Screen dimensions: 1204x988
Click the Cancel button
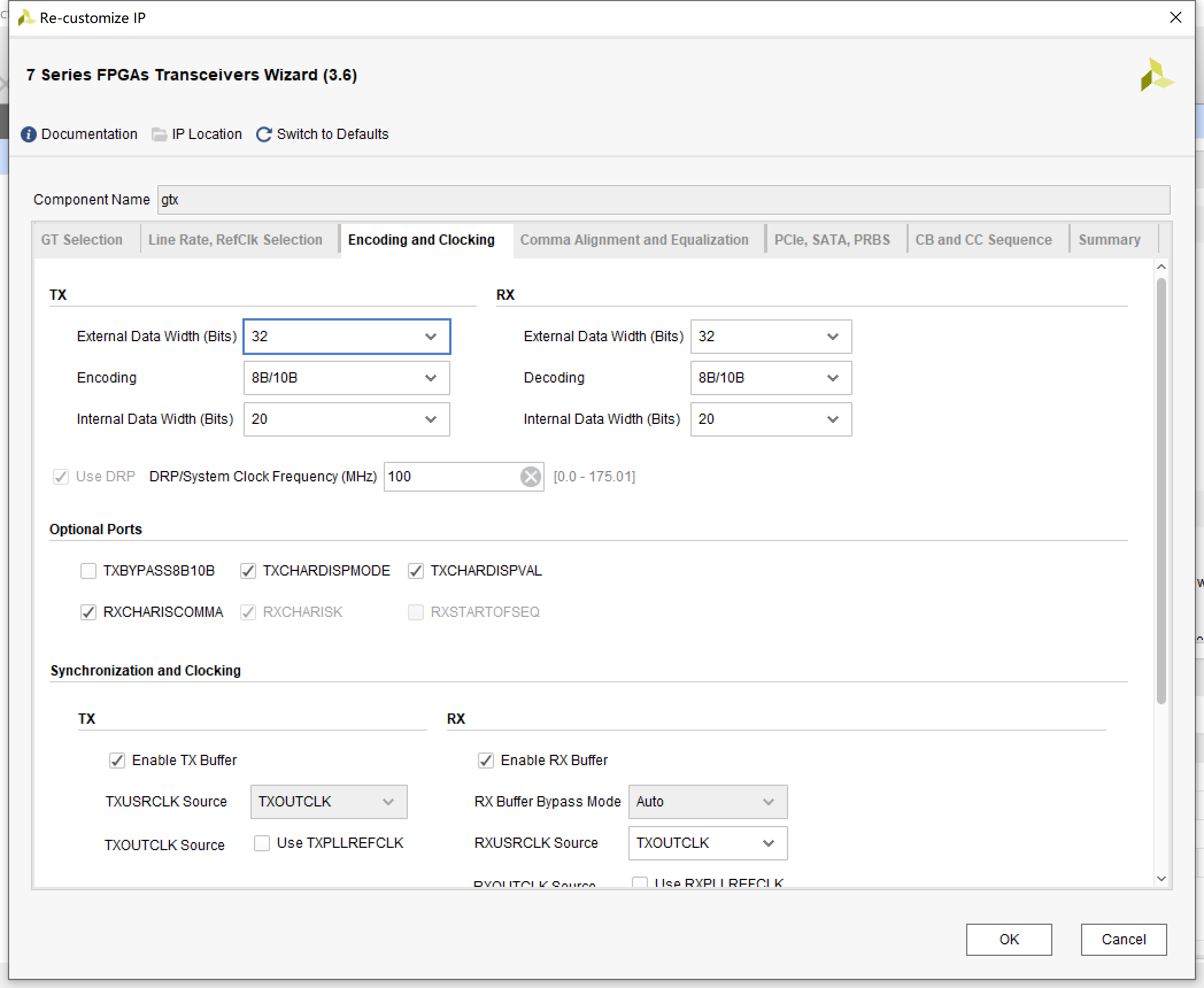pyautogui.click(x=1124, y=939)
